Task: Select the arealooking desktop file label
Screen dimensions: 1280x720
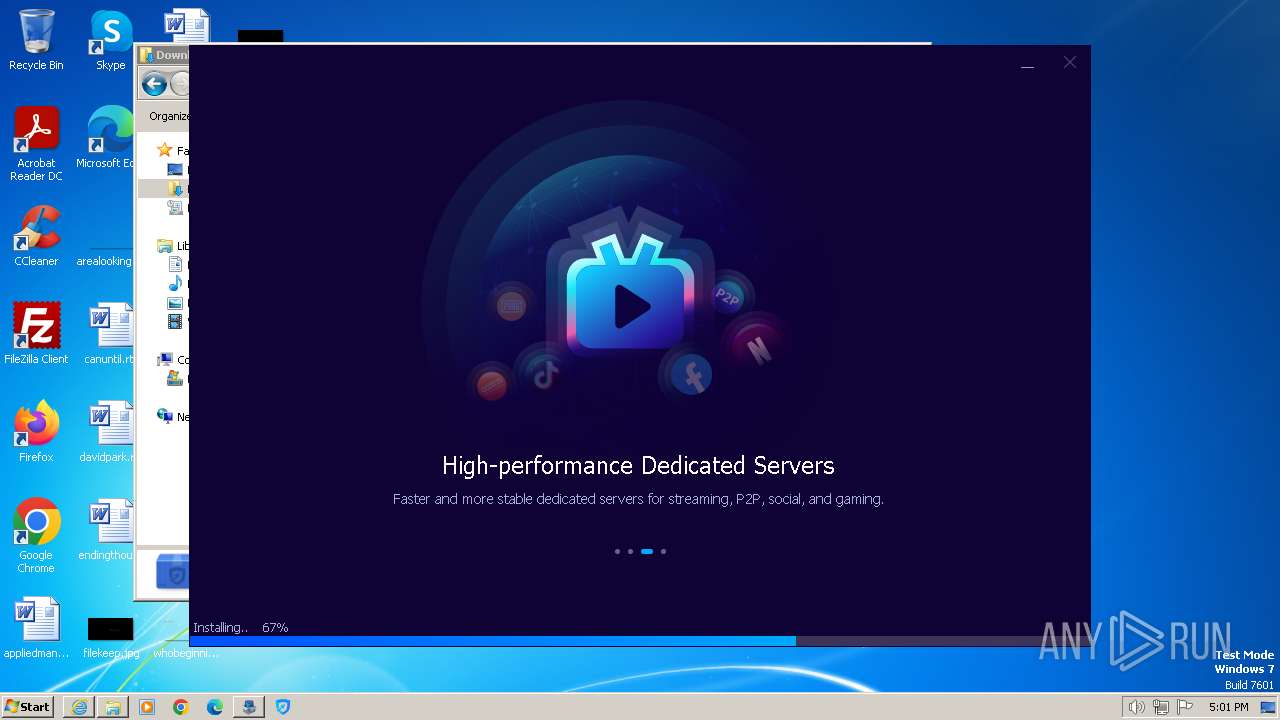Action: 104,261
